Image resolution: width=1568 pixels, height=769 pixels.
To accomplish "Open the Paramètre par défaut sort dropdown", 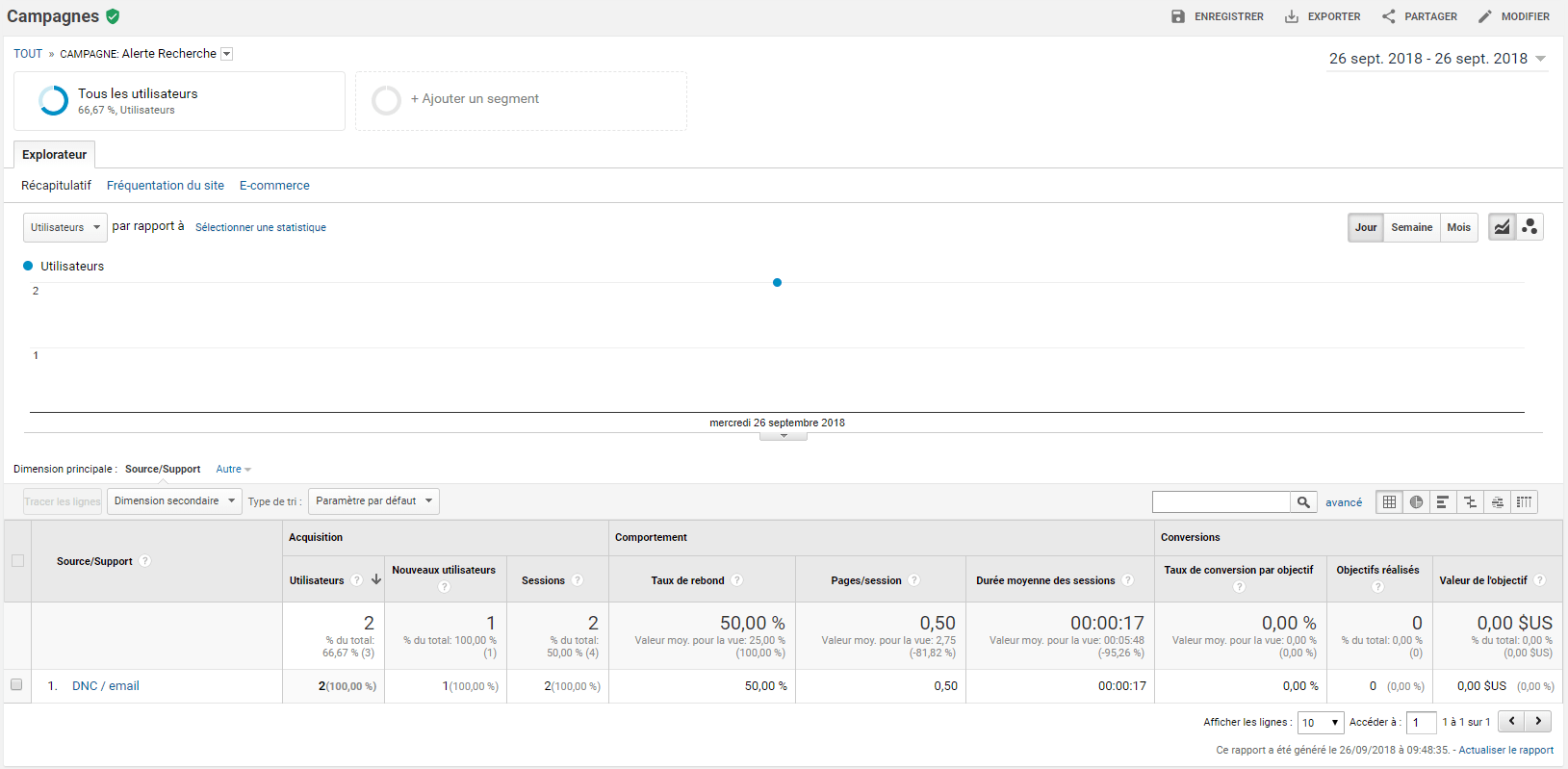I will coord(374,501).
